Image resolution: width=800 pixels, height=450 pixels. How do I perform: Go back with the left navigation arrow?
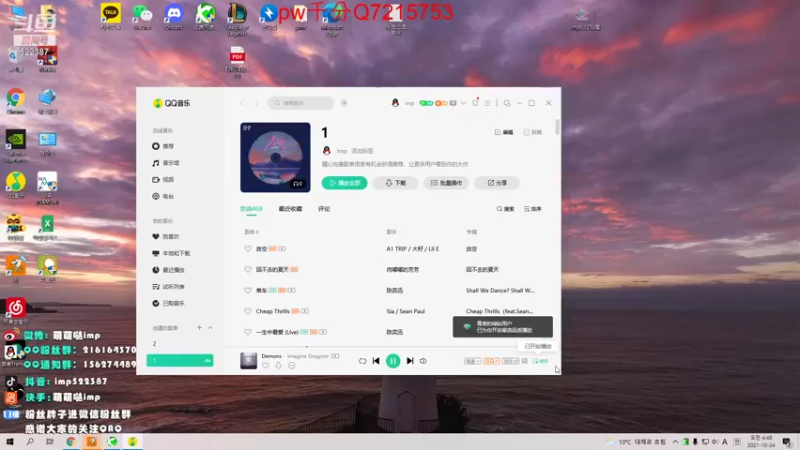242,103
